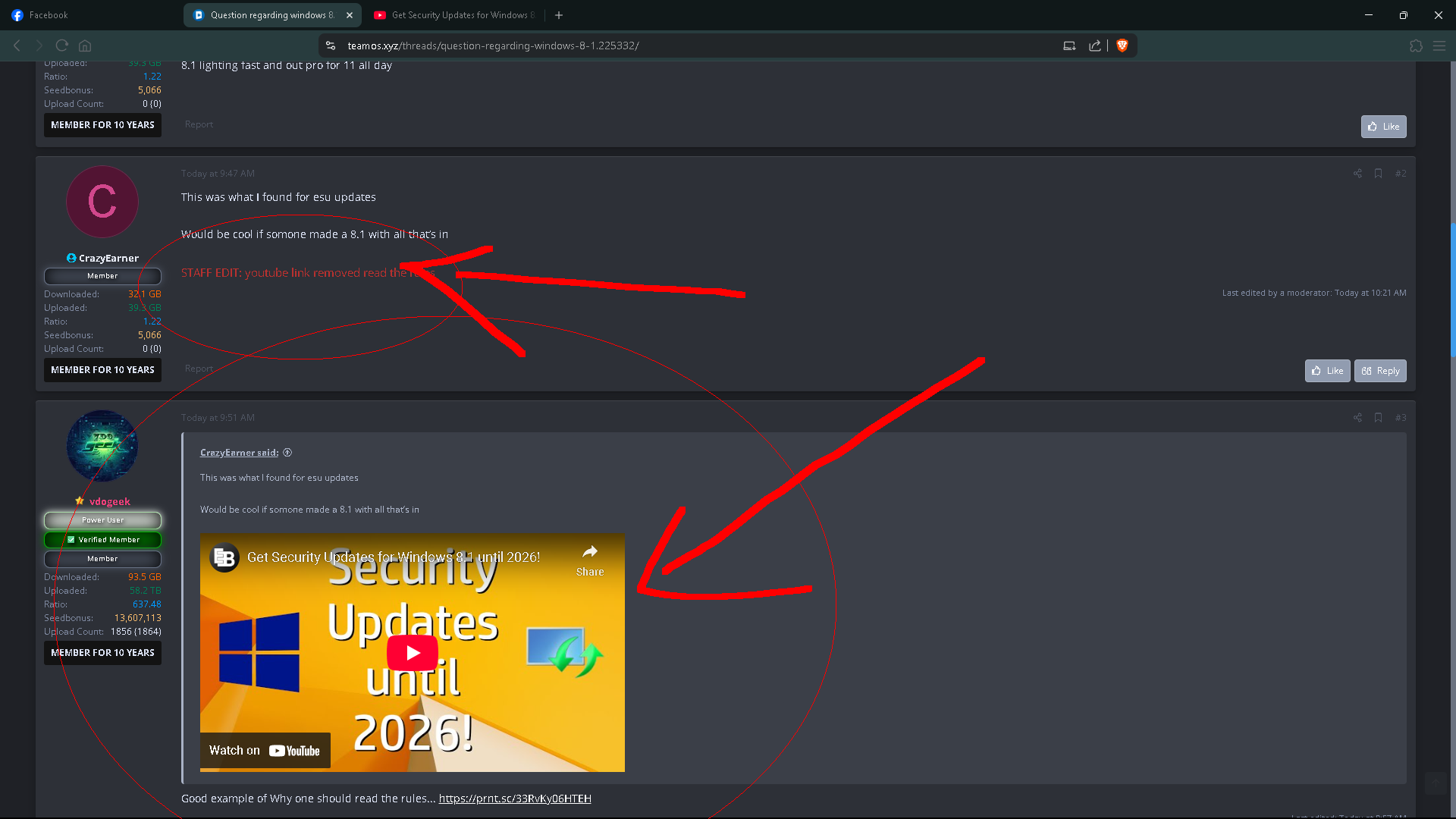
Task: Reload the current page
Action: [62, 45]
